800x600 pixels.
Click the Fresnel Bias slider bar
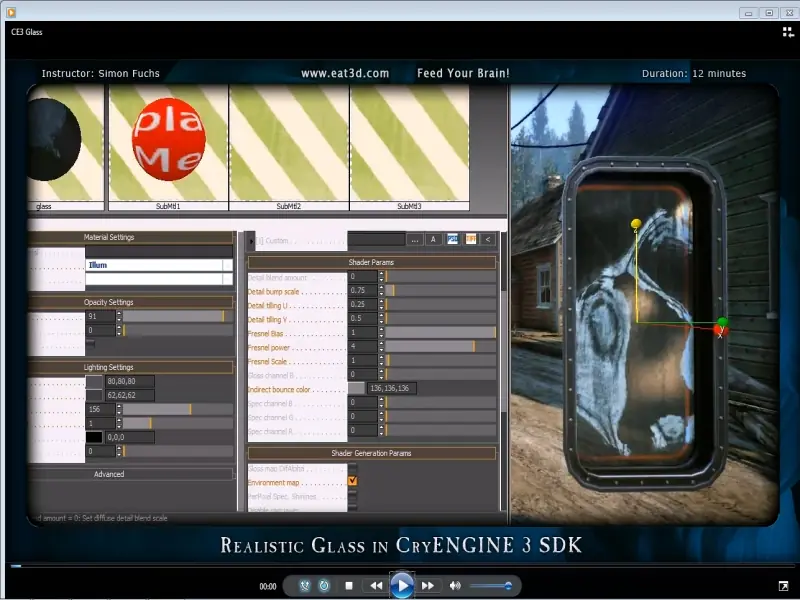[441, 332]
